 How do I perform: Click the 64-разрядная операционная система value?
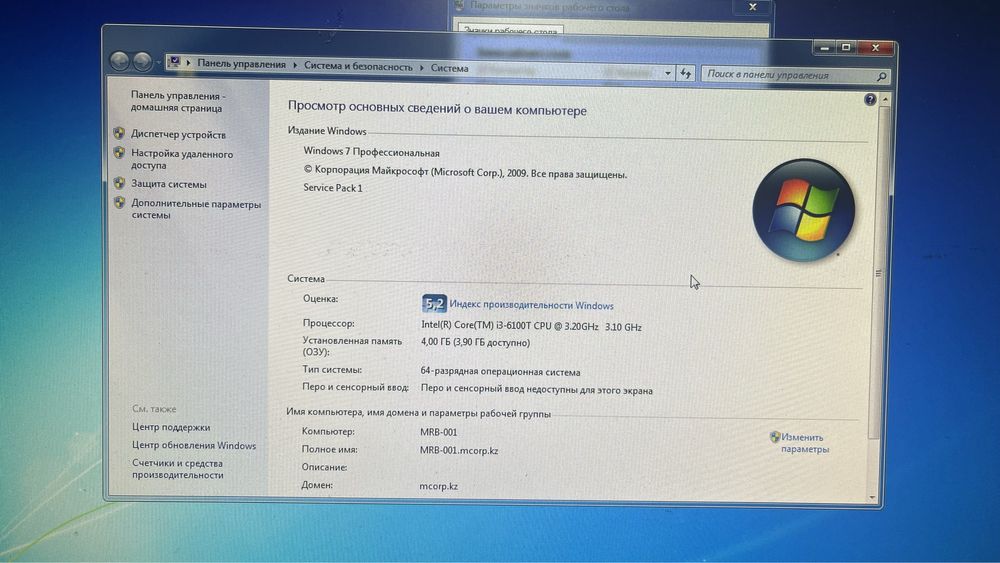[500, 372]
